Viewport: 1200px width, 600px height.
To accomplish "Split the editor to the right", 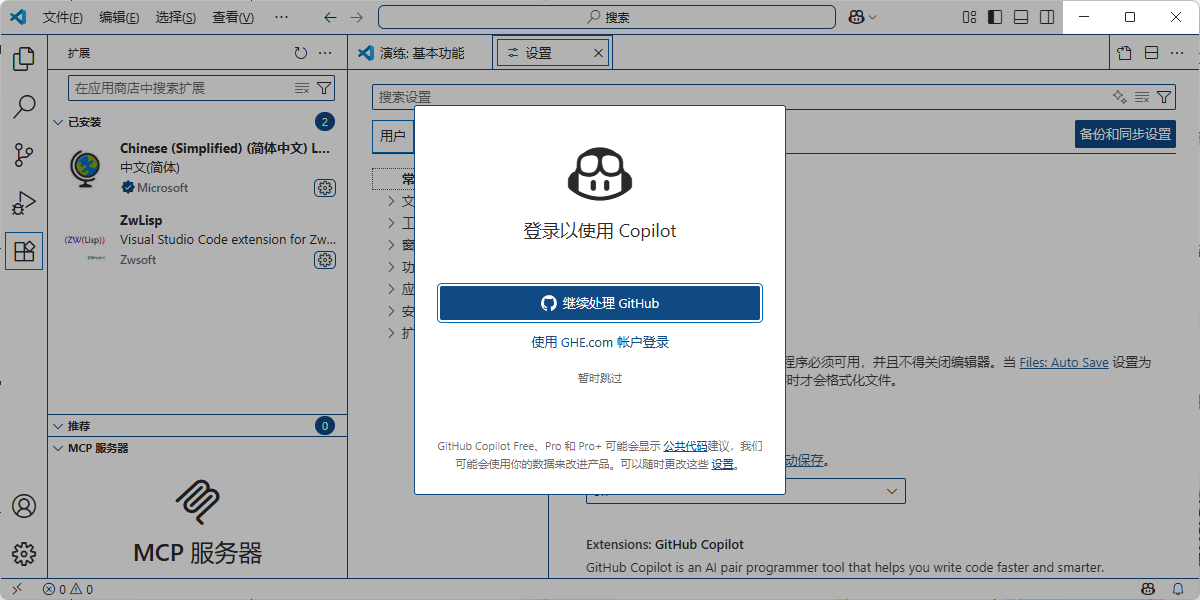I will pos(1151,53).
